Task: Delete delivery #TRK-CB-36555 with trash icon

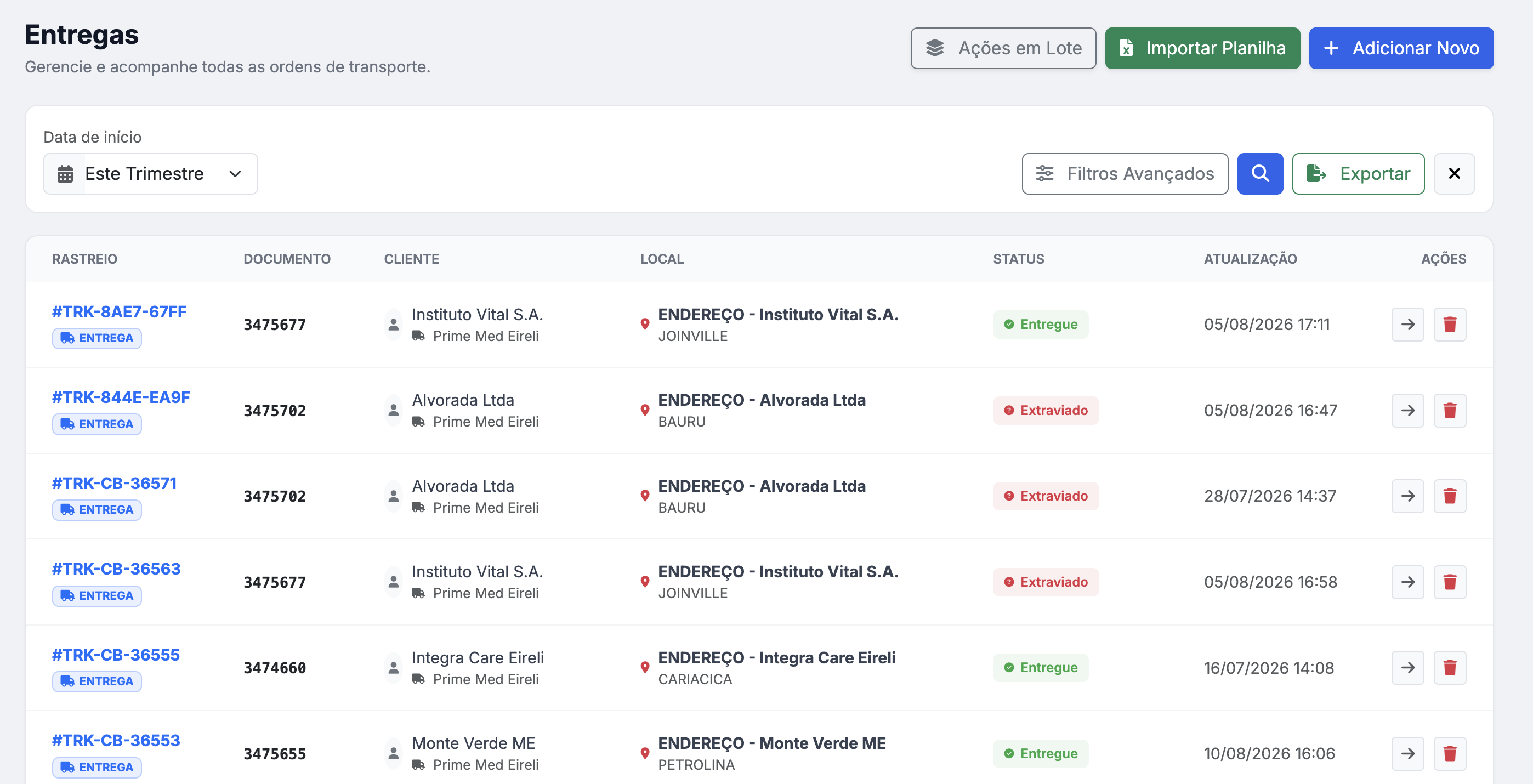Action: 1450,667
